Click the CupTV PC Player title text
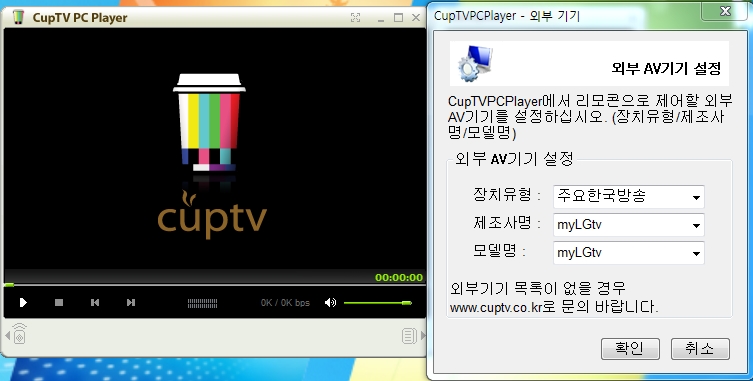The width and height of the screenshot is (753, 381). coord(80,18)
